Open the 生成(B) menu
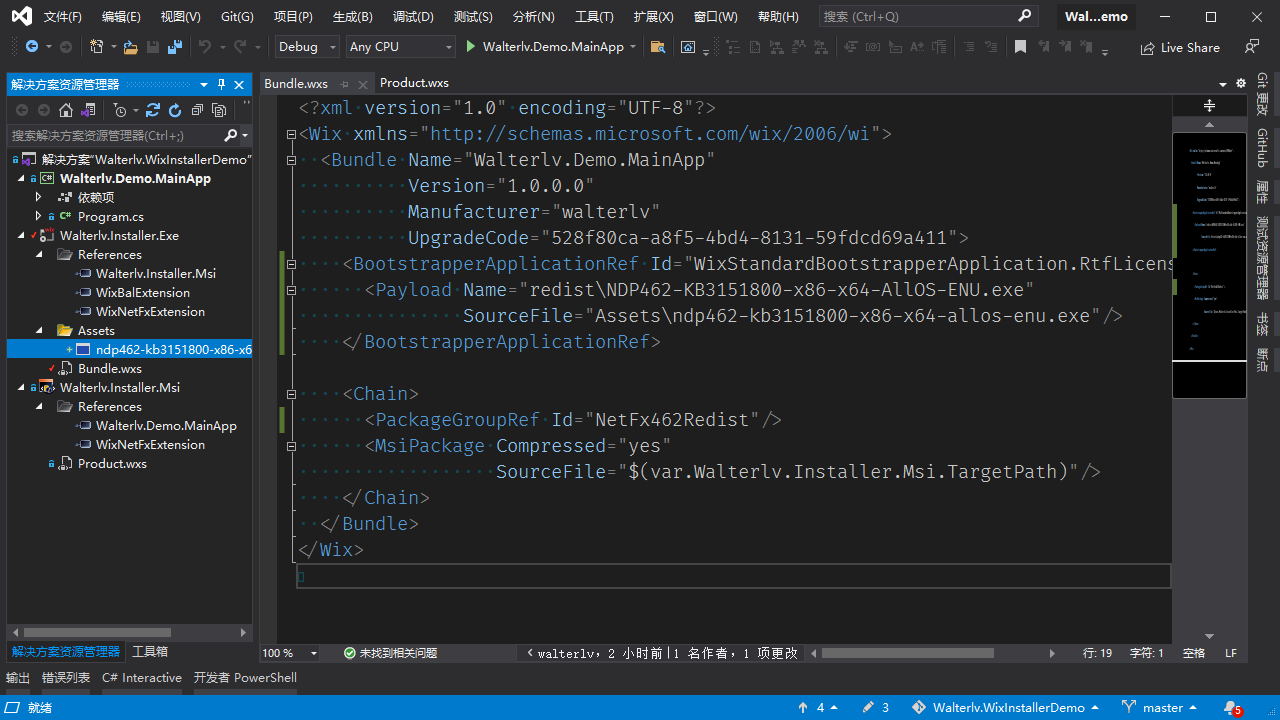1280x720 pixels. tap(352, 17)
